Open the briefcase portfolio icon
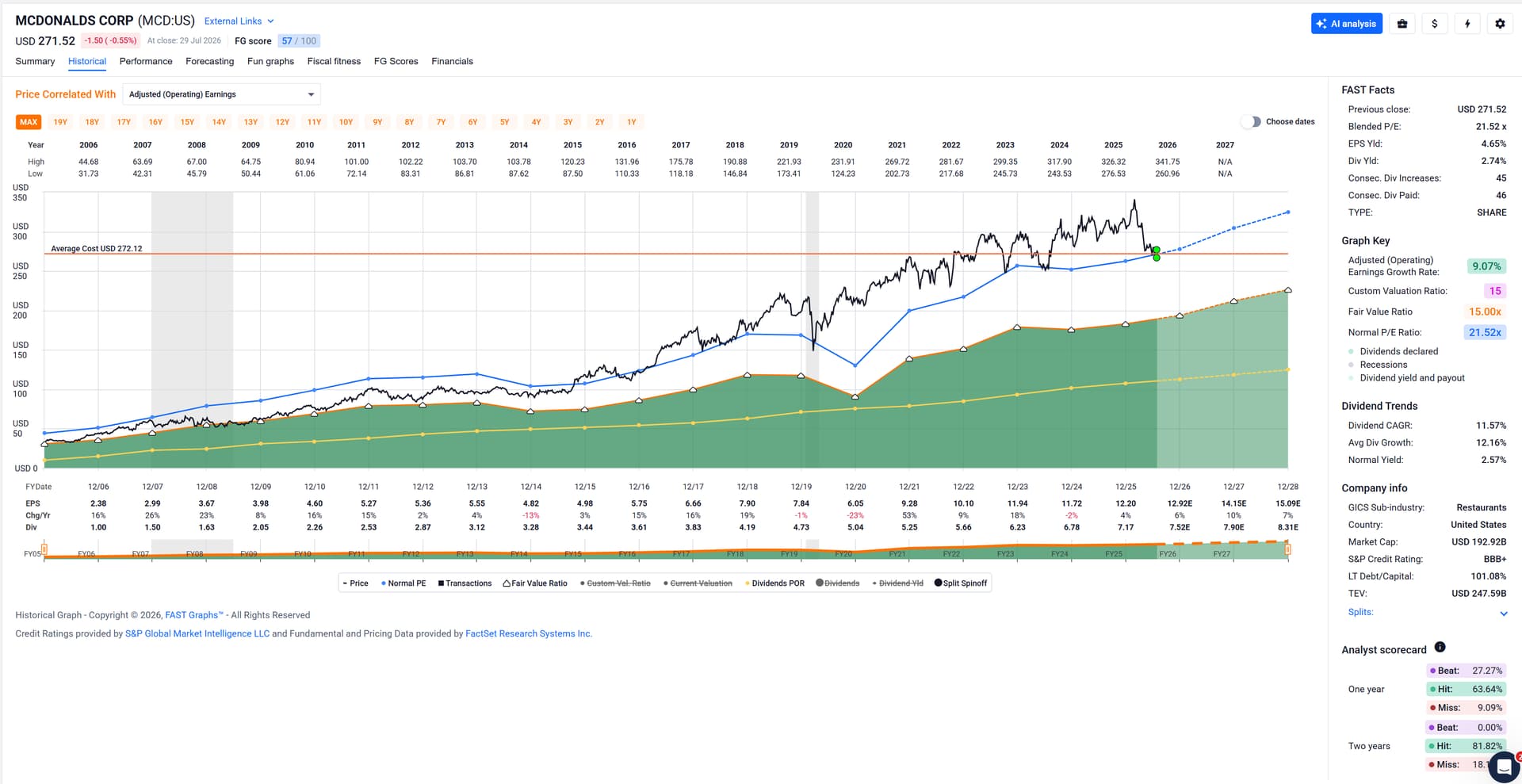 click(1402, 24)
